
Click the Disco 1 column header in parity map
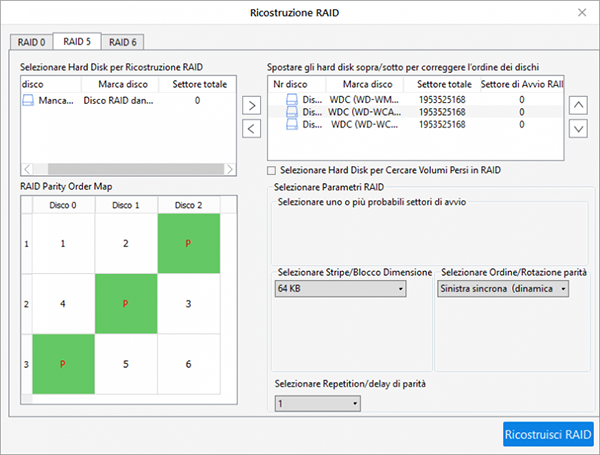pyautogui.click(x=126, y=205)
